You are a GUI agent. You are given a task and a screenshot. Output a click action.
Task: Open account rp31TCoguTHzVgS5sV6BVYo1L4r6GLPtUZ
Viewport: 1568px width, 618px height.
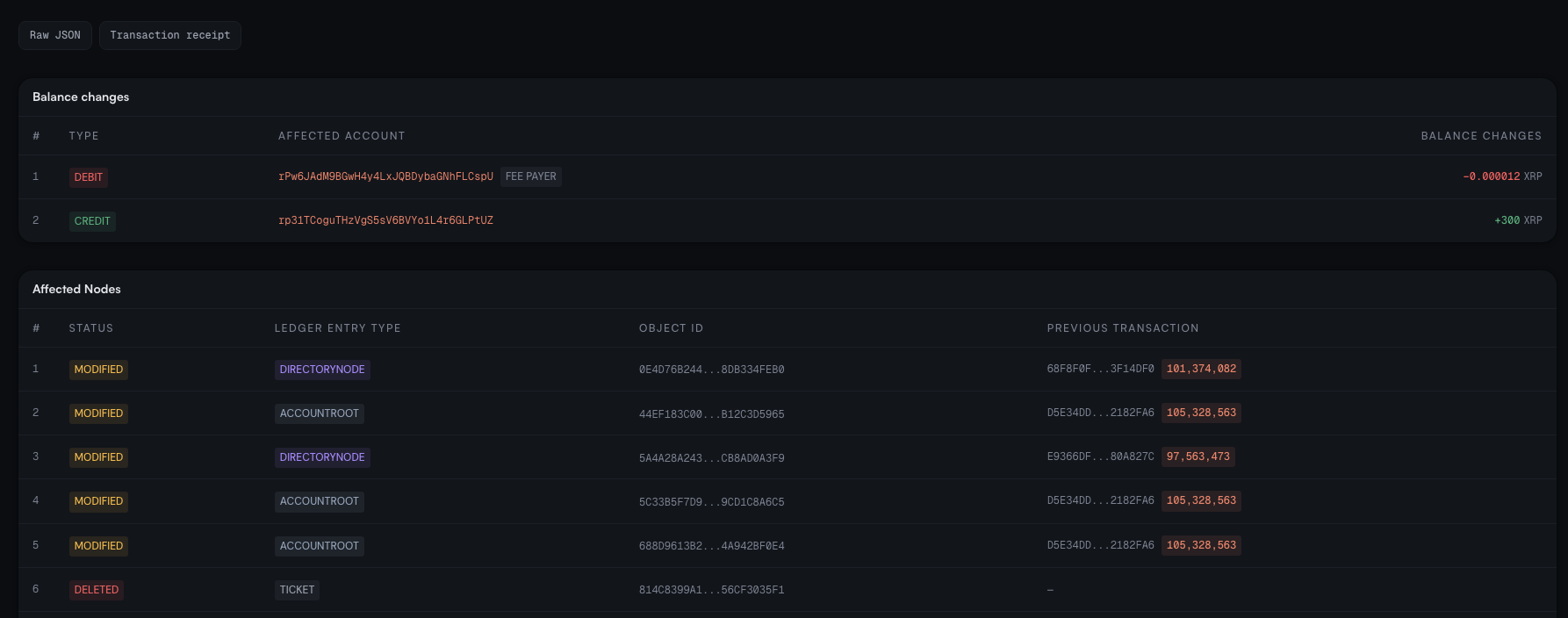(385, 220)
